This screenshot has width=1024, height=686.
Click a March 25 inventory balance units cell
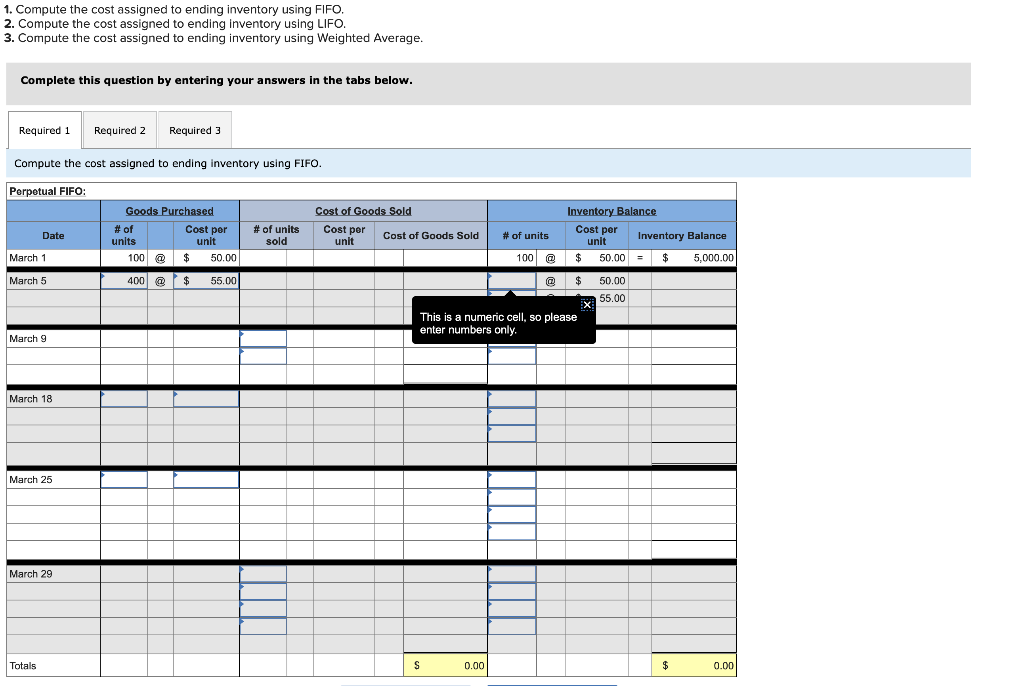click(512, 479)
